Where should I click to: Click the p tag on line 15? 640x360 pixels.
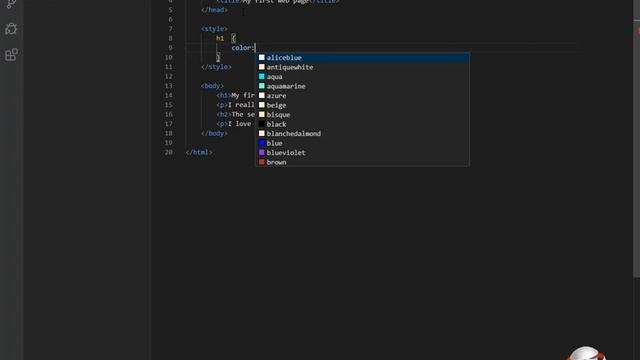pos(222,105)
